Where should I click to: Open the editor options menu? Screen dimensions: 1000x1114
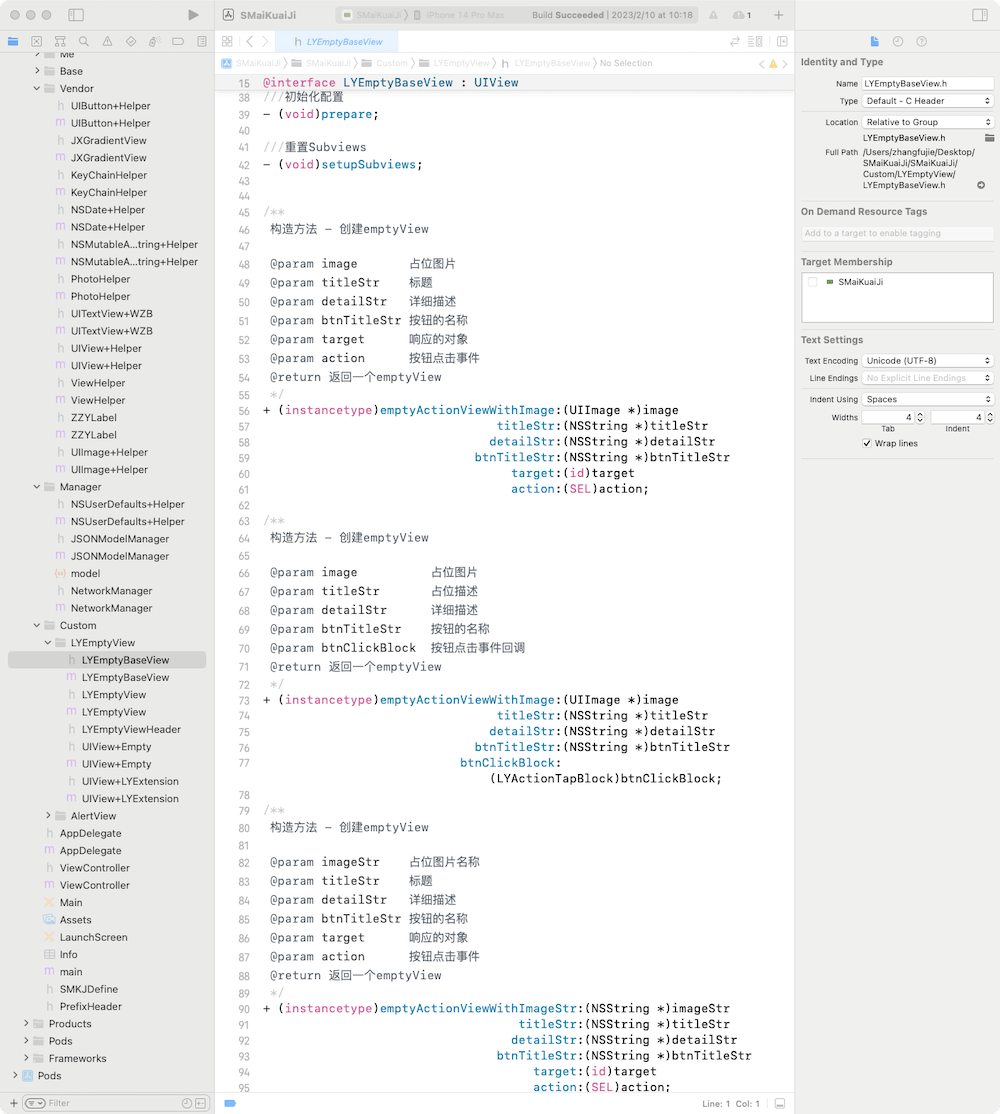(756, 42)
